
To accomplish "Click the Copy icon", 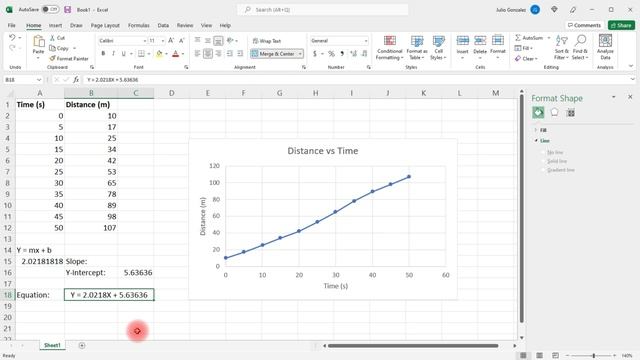I will 53,48.
